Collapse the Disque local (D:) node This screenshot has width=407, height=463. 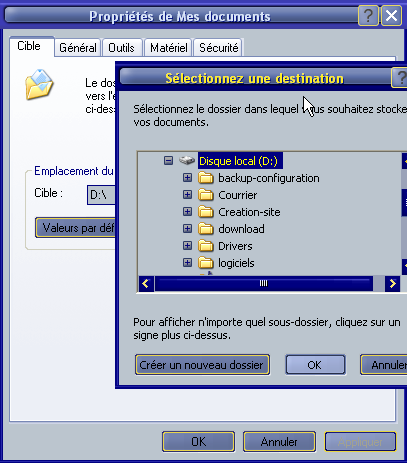168,161
